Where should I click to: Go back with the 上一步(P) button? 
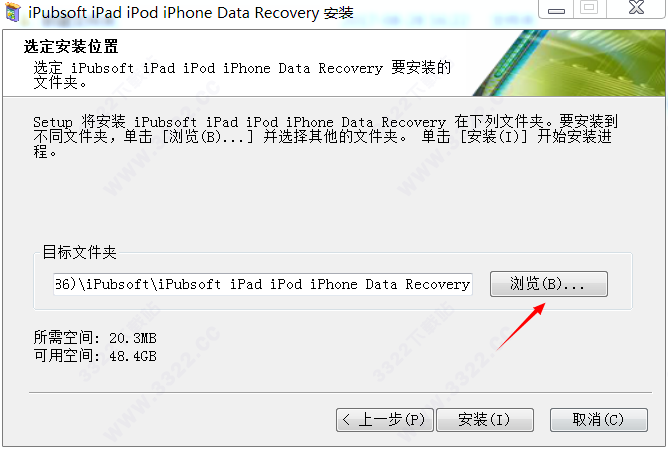[x=385, y=420]
